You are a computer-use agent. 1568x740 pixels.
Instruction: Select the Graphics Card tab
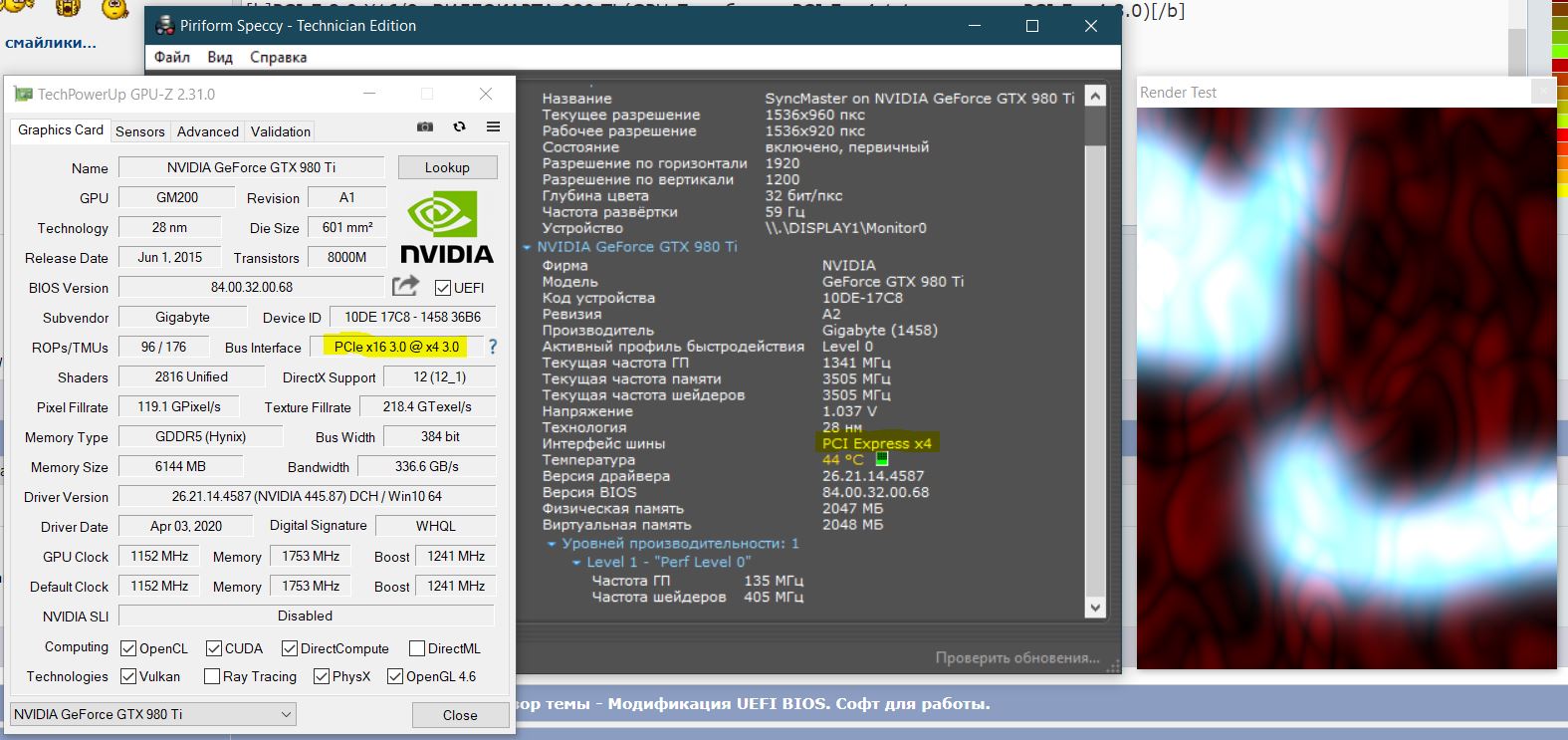point(61,130)
